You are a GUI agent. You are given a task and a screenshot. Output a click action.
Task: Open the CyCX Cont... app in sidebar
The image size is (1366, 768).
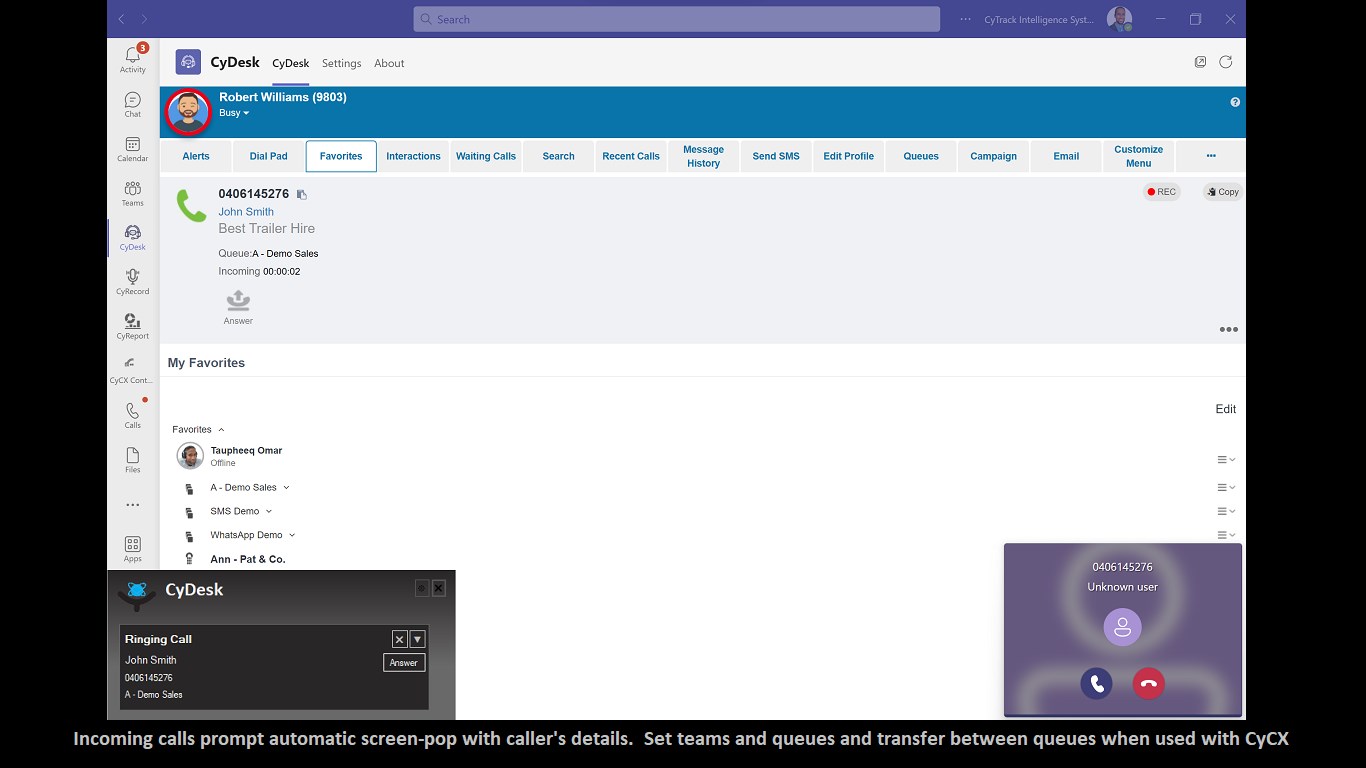tap(133, 370)
